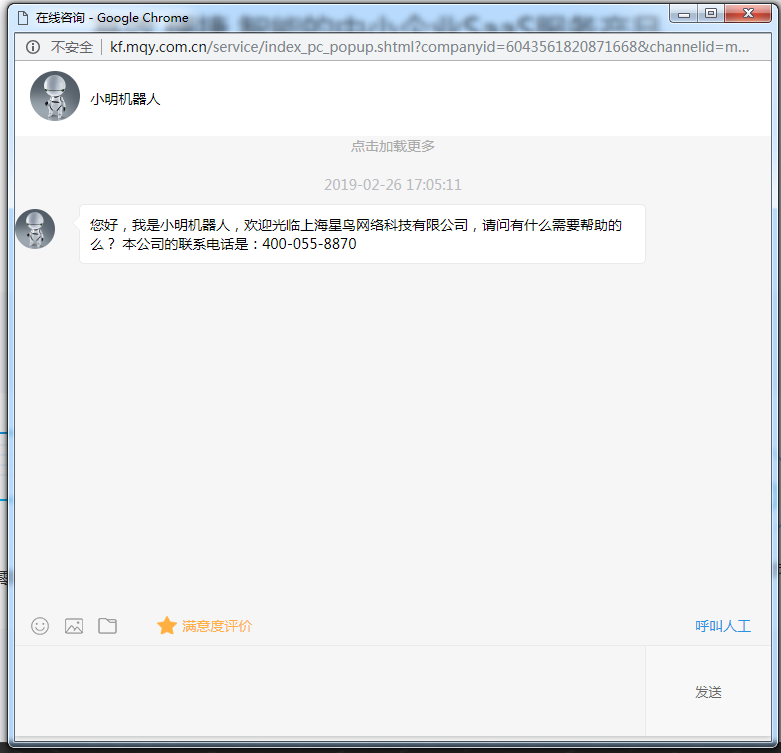Maximize the 在线咨询 chat window
The image size is (781, 753).
(711, 14)
